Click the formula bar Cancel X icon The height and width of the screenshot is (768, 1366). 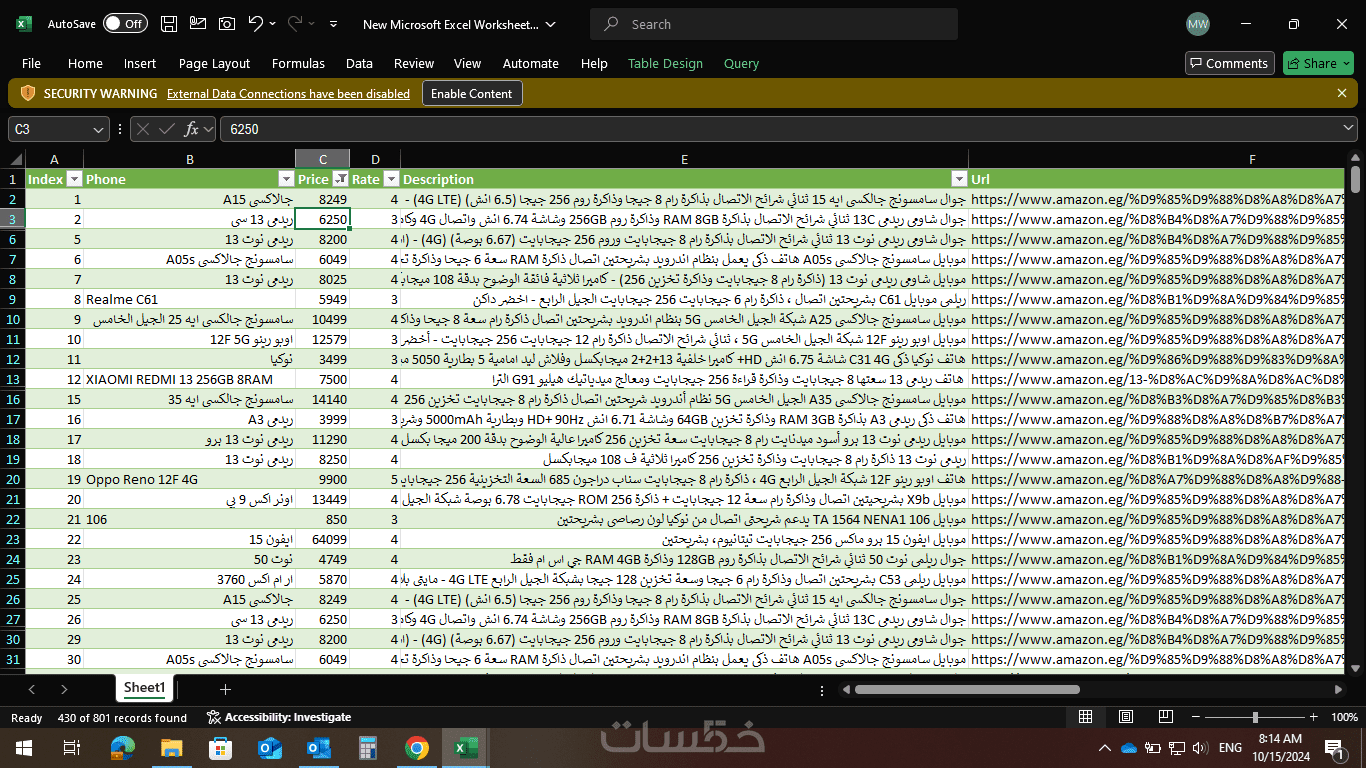pos(142,129)
